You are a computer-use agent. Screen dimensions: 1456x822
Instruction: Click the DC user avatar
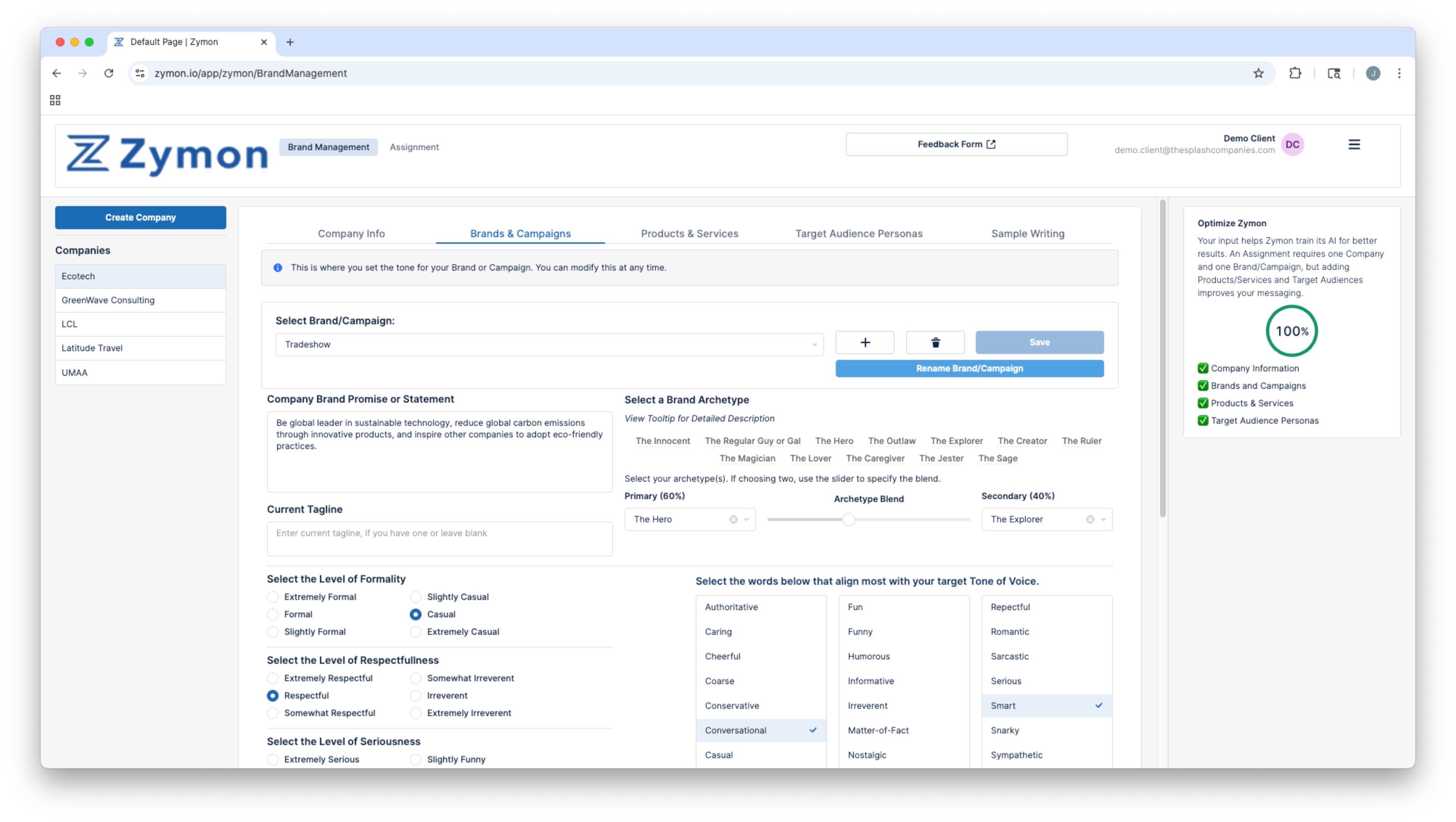(1292, 145)
